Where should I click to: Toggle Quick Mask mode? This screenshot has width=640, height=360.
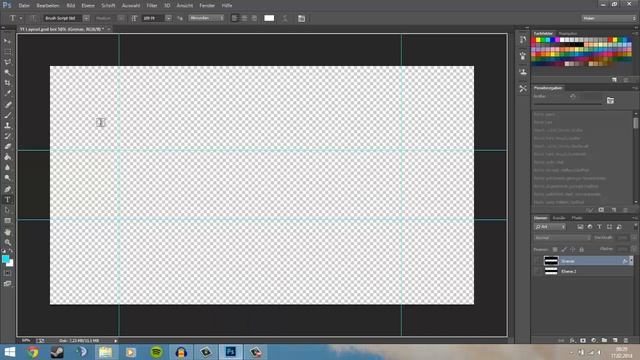[x=7, y=273]
